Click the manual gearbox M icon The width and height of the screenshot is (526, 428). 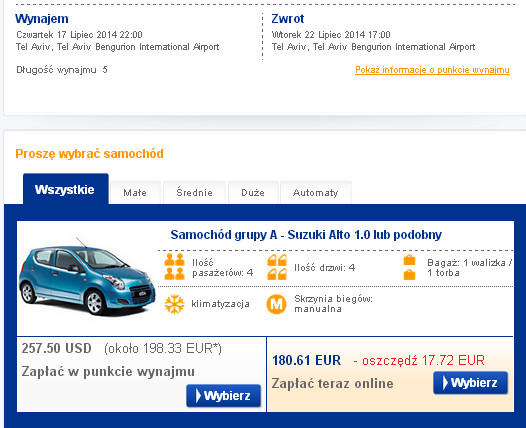276,304
